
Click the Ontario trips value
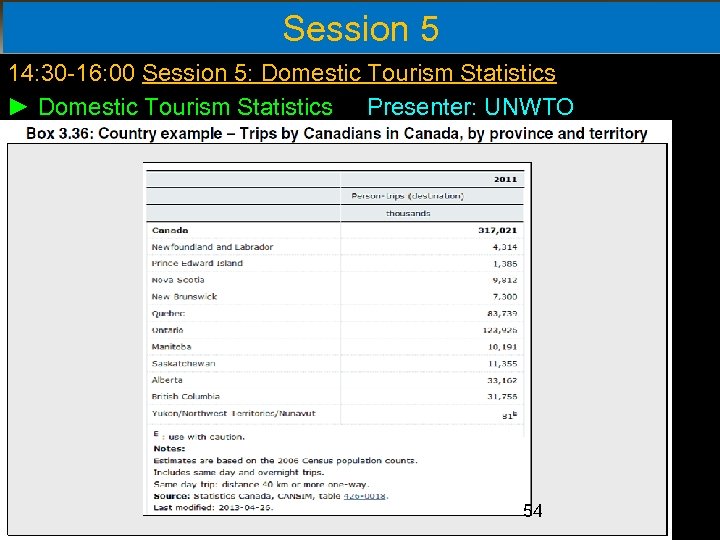(500, 330)
